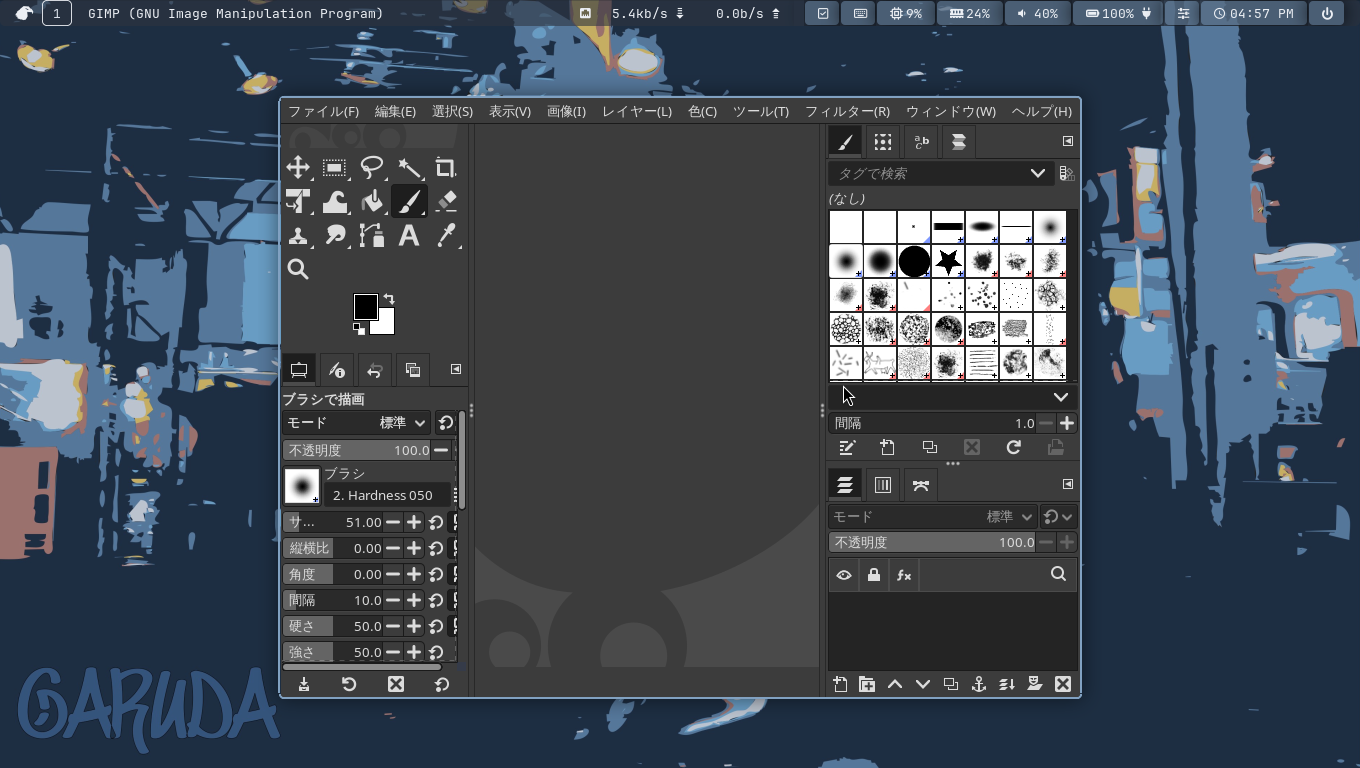Open the Tools menu (ツール)
Image resolution: width=1360 pixels, height=768 pixels.
[761, 111]
